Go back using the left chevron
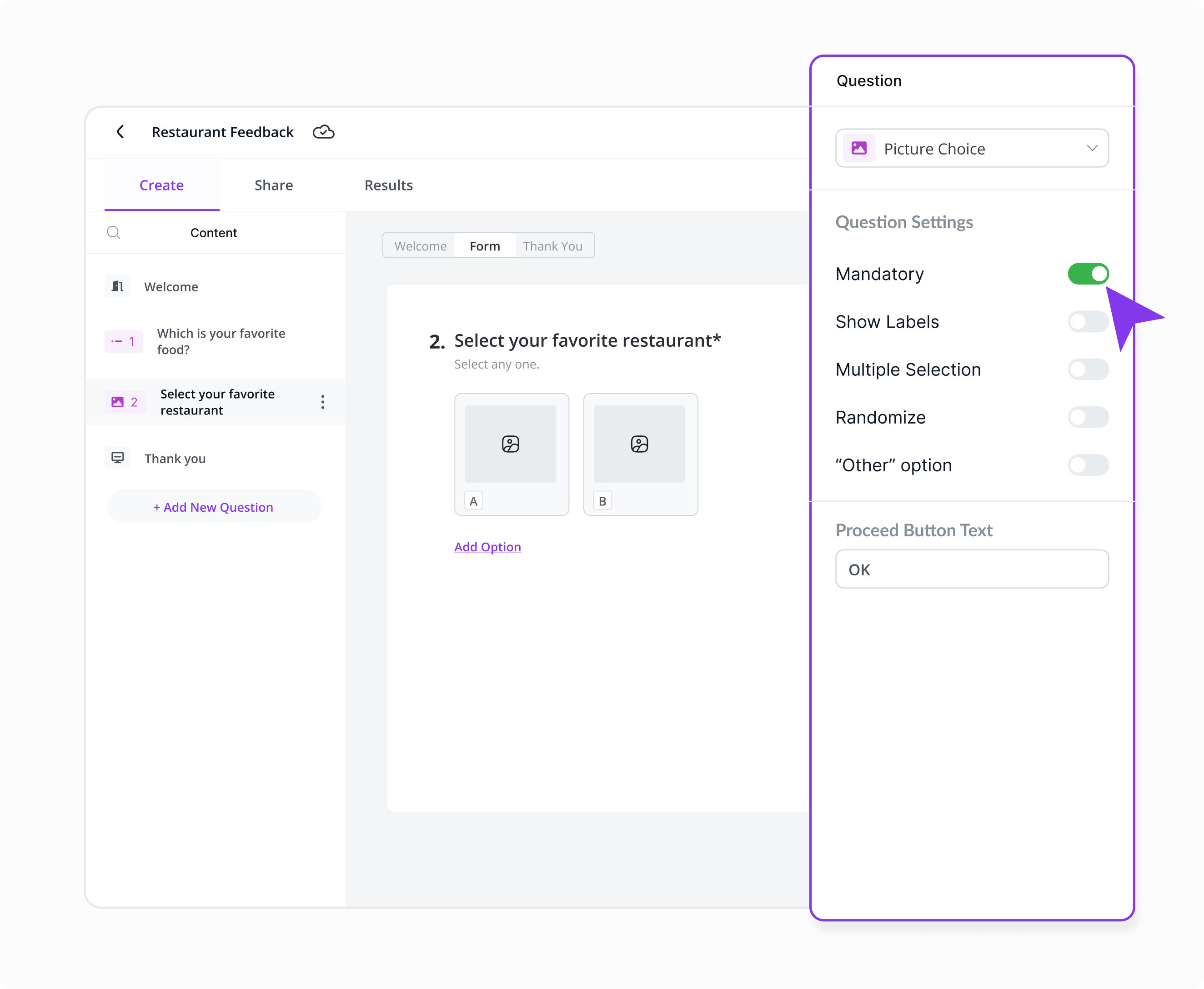 [120, 132]
